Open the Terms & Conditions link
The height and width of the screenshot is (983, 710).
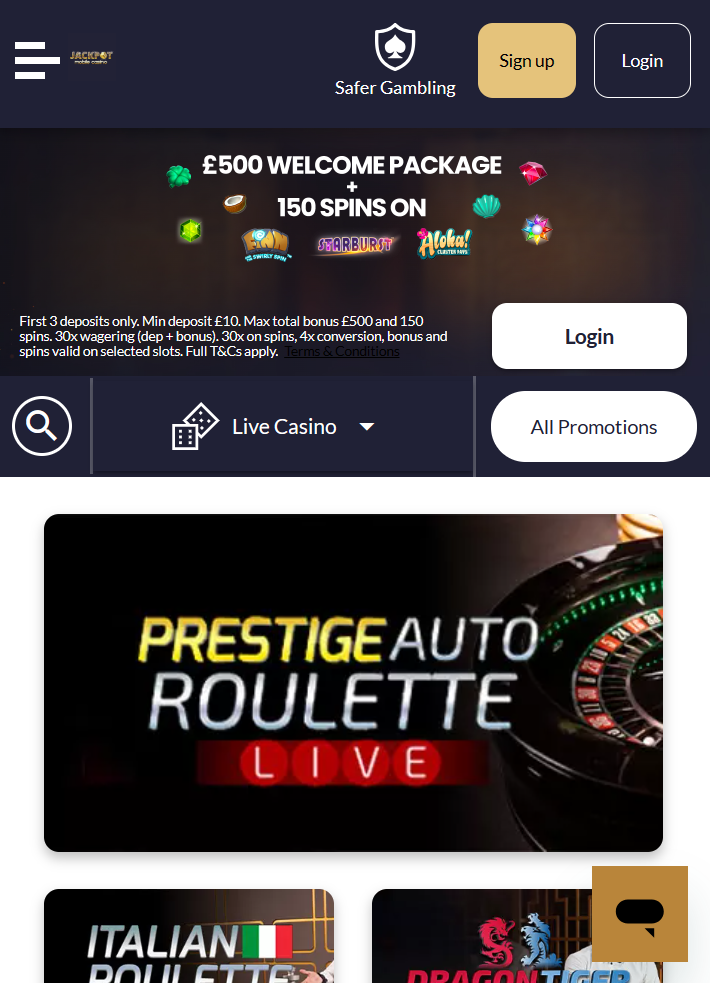(x=342, y=352)
